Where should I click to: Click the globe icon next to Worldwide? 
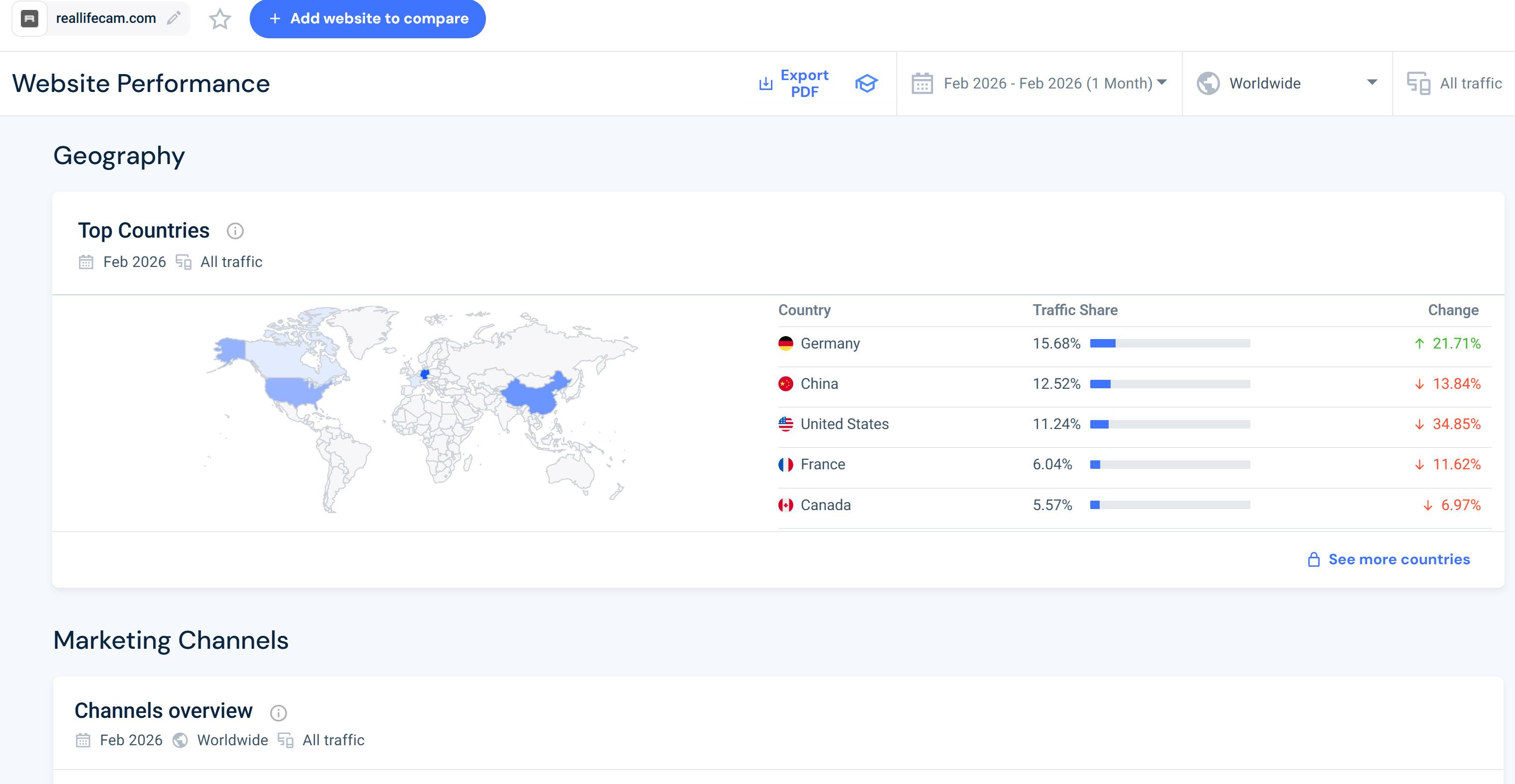coord(1208,84)
